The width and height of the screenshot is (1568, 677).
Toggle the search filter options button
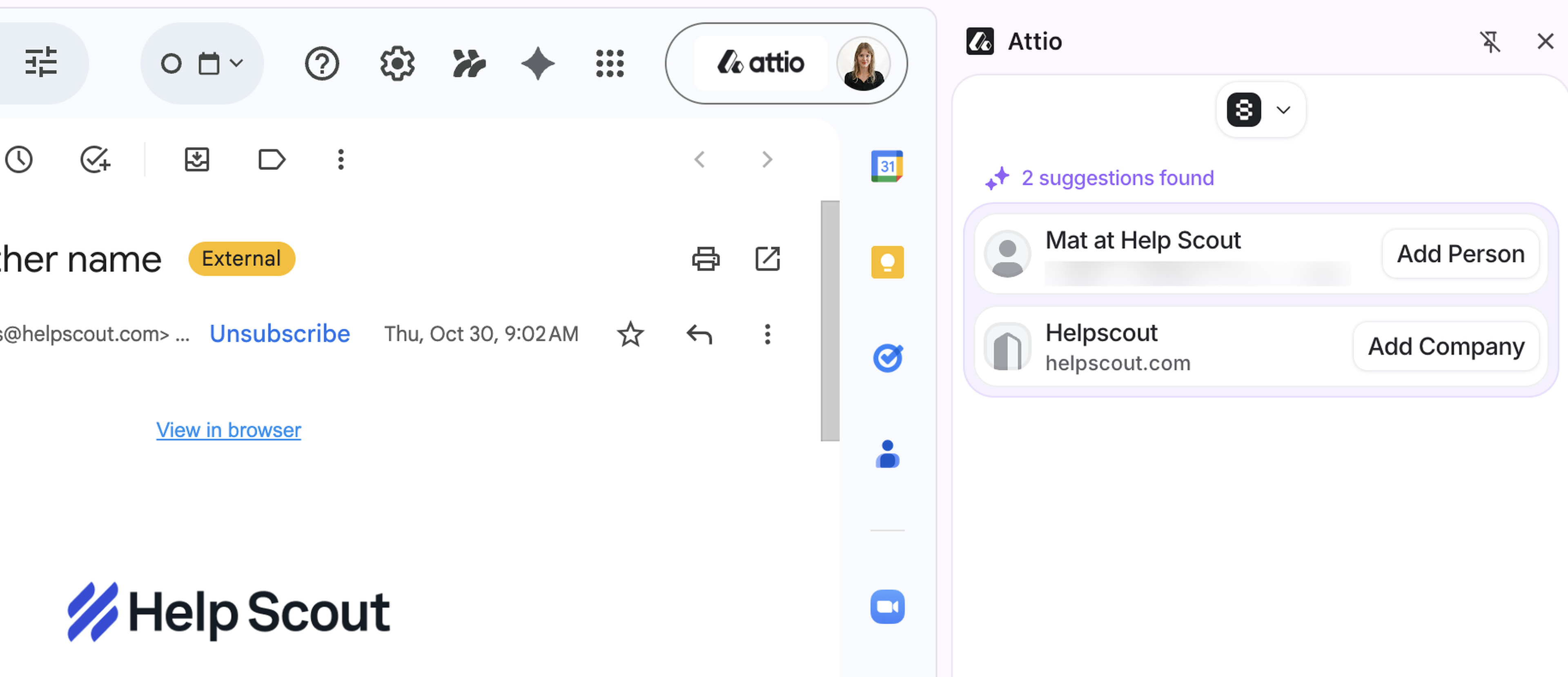[x=41, y=63]
